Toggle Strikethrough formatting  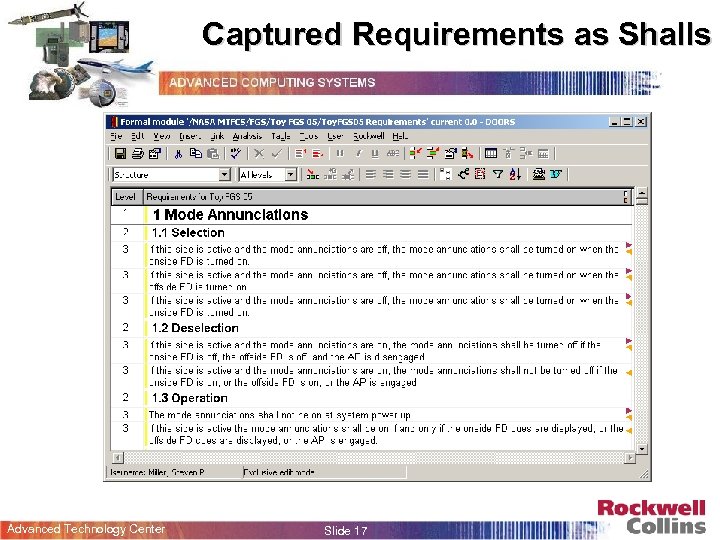tap(393, 153)
